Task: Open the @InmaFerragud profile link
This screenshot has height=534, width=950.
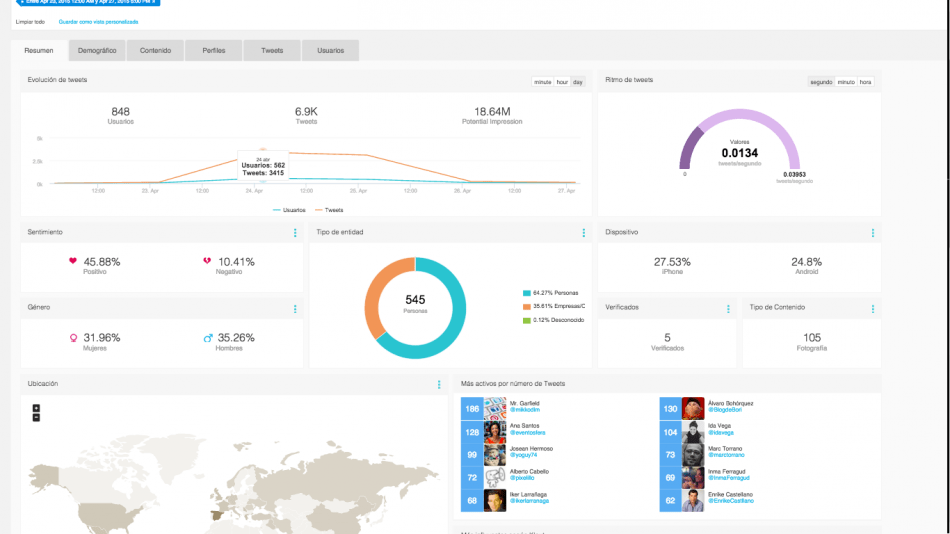Action: [x=729, y=478]
